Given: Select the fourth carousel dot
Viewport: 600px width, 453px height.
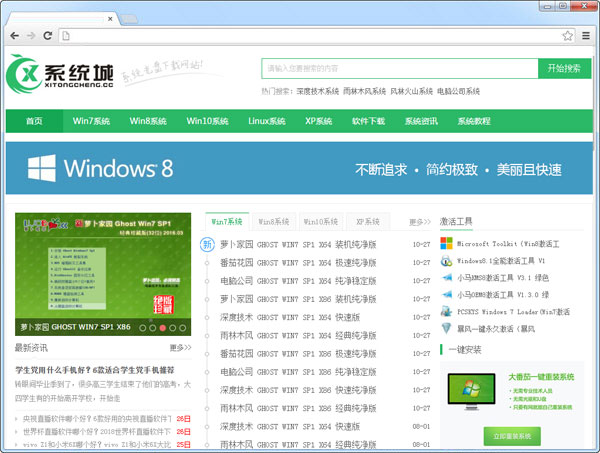Looking at the screenshot, I should 173,328.
